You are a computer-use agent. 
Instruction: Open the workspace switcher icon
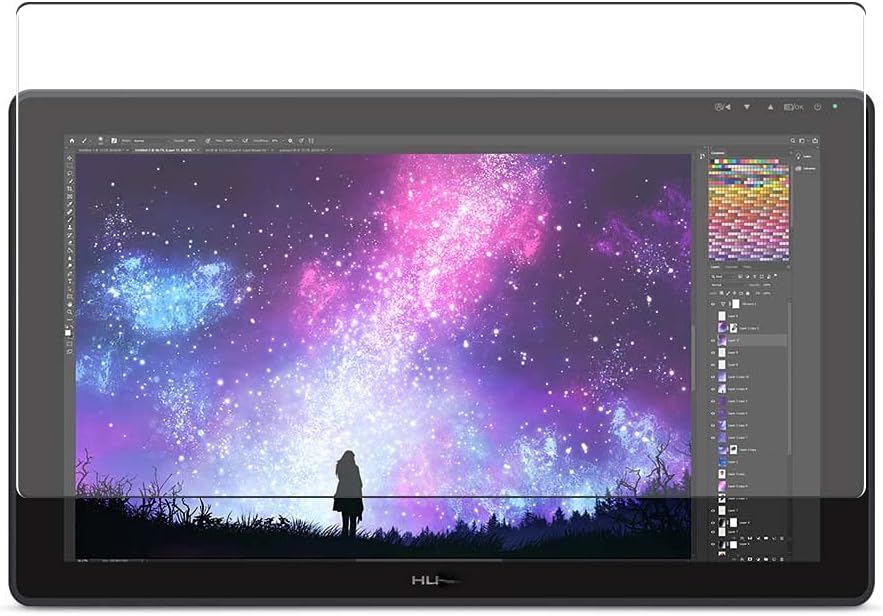802,141
